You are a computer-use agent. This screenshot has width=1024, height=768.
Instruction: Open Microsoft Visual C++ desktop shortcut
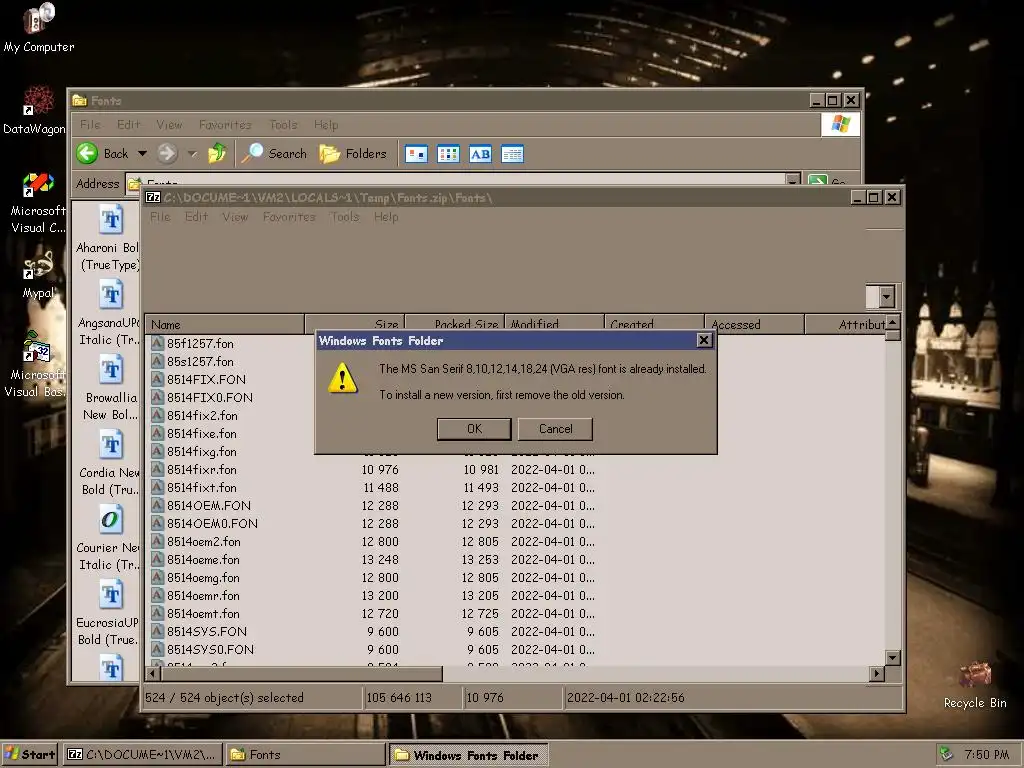pyautogui.click(x=38, y=202)
